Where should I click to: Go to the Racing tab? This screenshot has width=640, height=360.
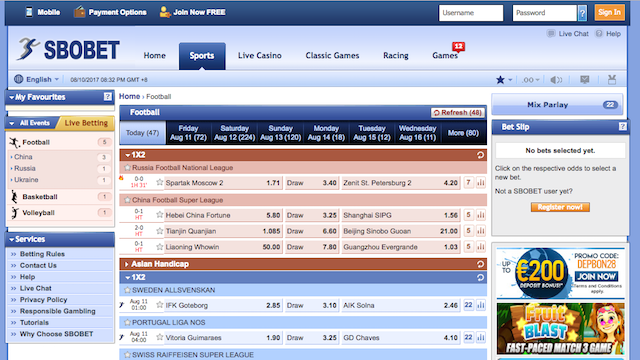(x=396, y=56)
